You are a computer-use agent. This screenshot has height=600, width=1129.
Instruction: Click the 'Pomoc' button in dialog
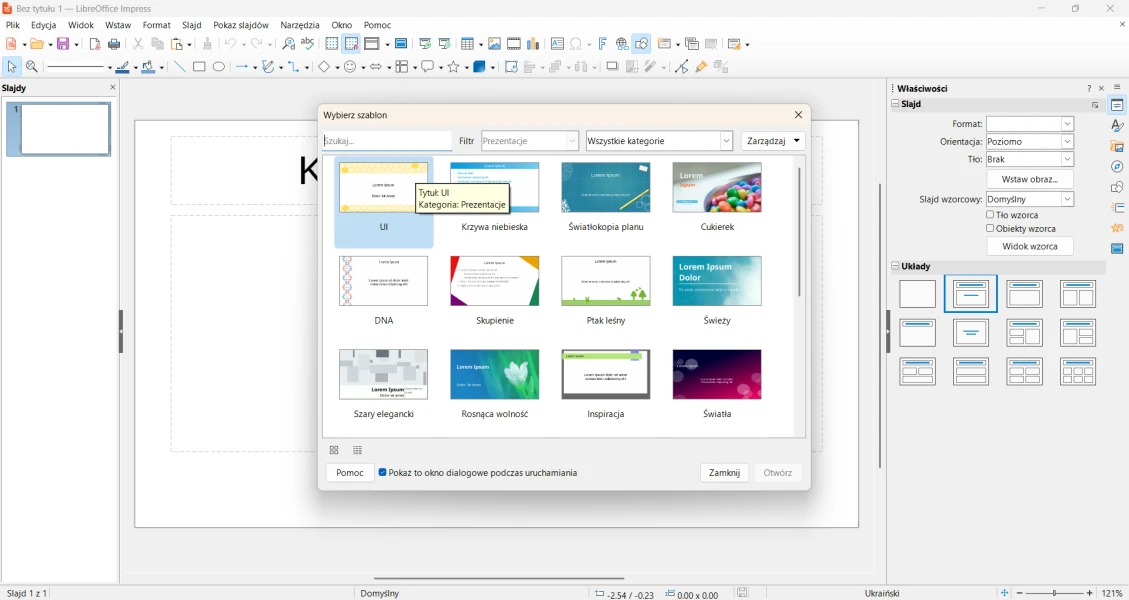point(349,473)
